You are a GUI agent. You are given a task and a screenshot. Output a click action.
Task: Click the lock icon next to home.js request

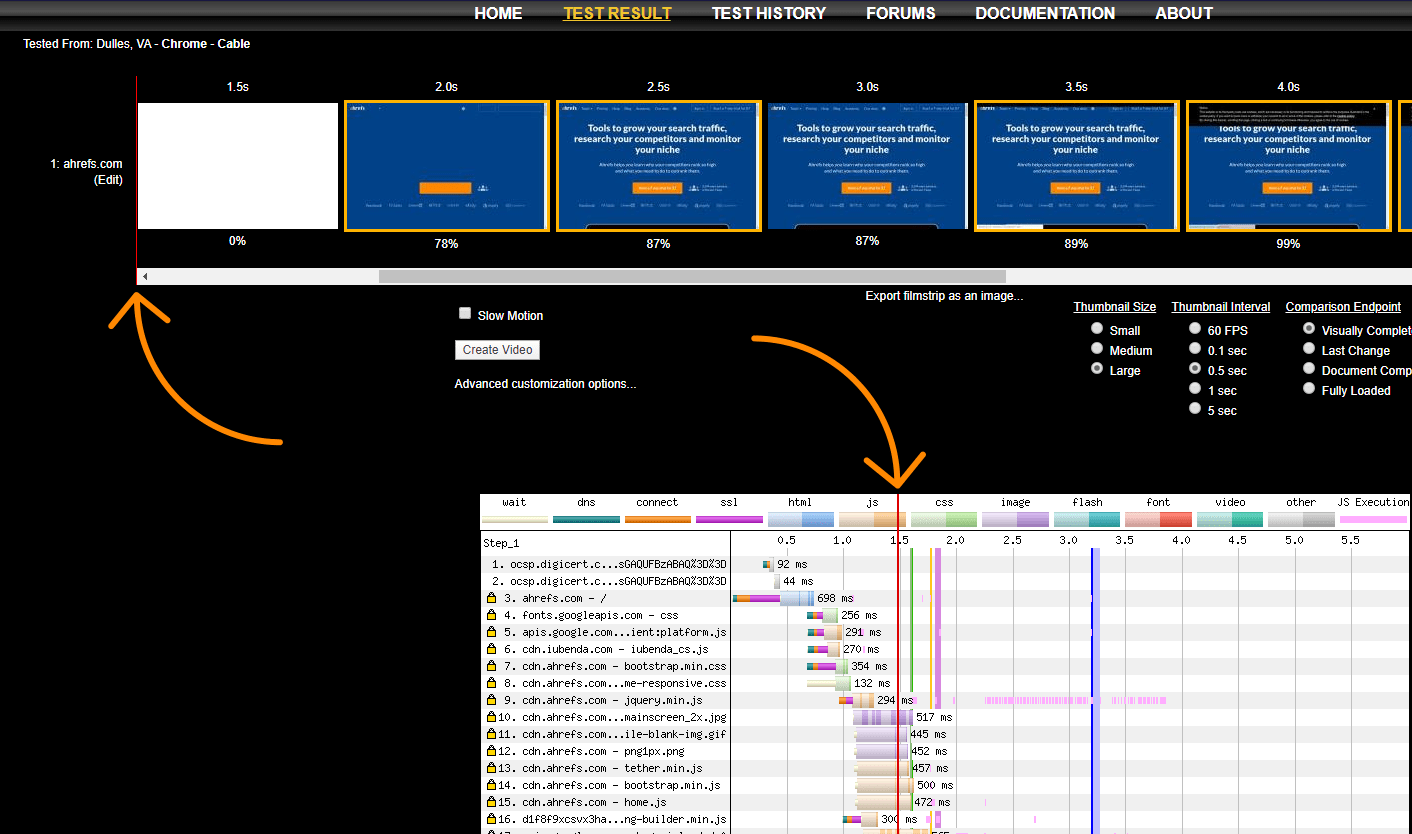[x=491, y=802]
